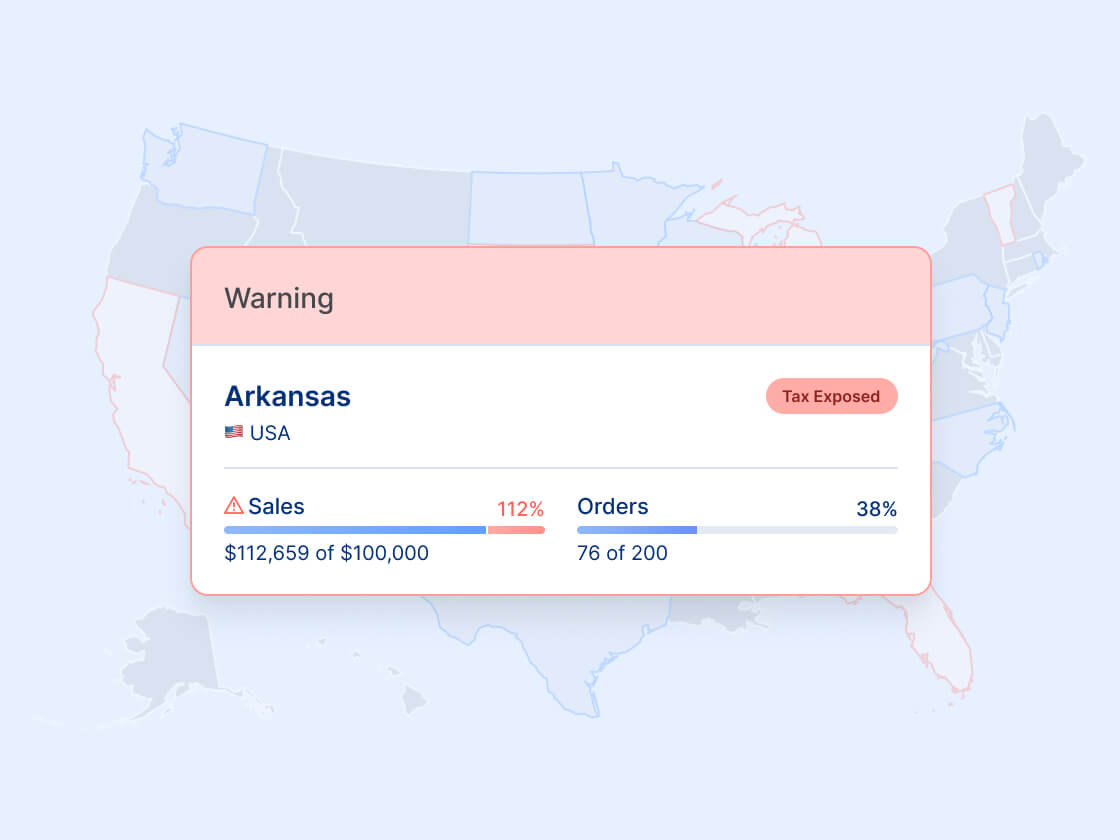Click the USA flag icon
1120x840 pixels.
tap(234, 432)
